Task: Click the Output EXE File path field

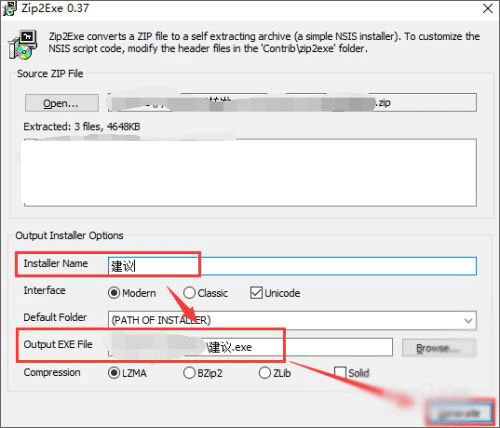Action: coord(250,347)
